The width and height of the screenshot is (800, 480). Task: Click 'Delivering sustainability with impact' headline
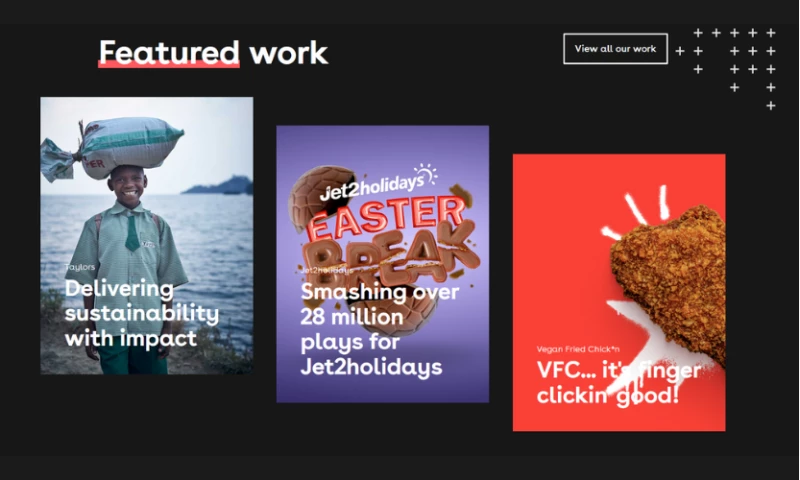coord(142,313)
